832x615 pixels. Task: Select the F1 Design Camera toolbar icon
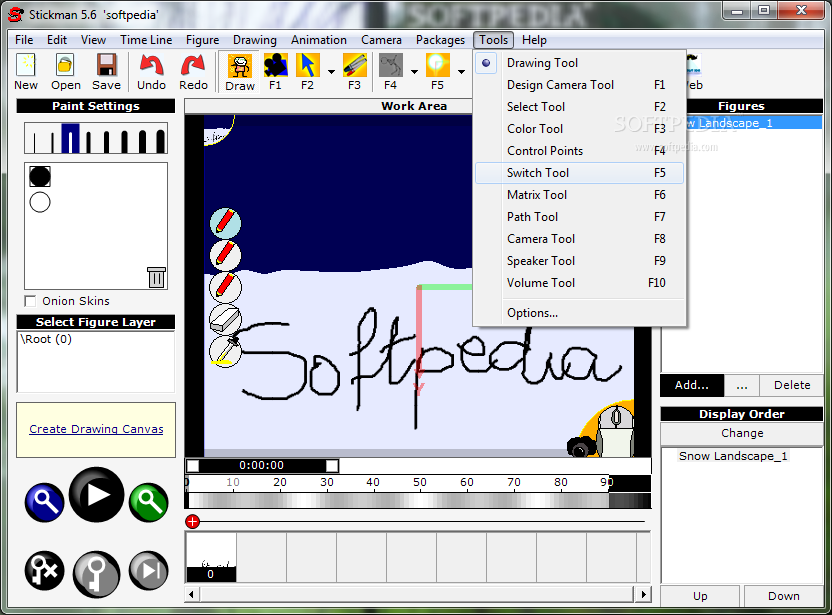point(275,72)
